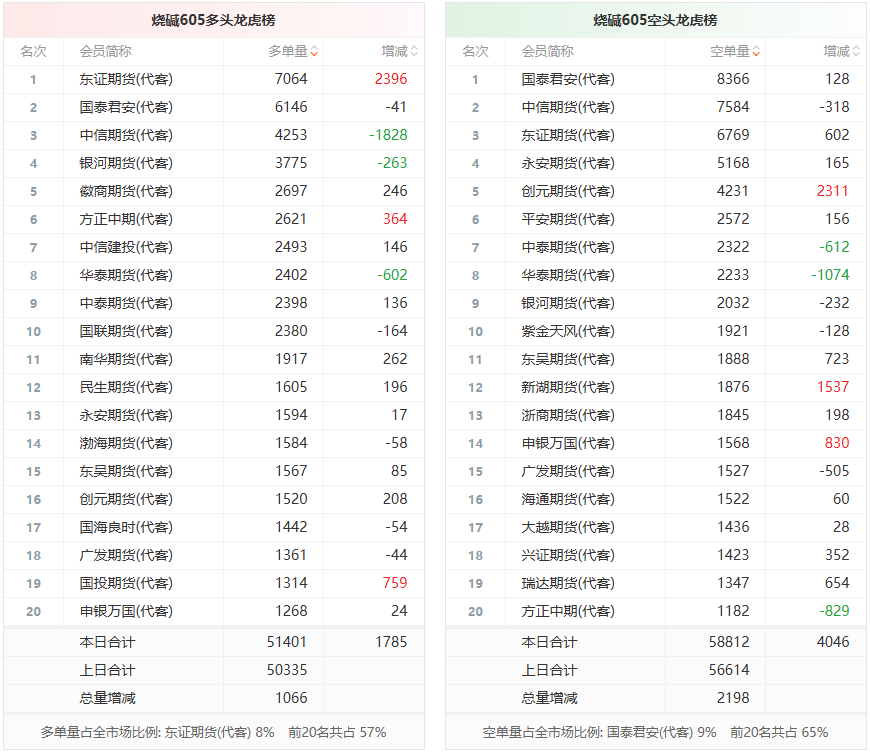Click 华泰期货(代客) in short table rank 8
Image resolution: width=870 pixels, height=754 pixels.
point(568,275)
